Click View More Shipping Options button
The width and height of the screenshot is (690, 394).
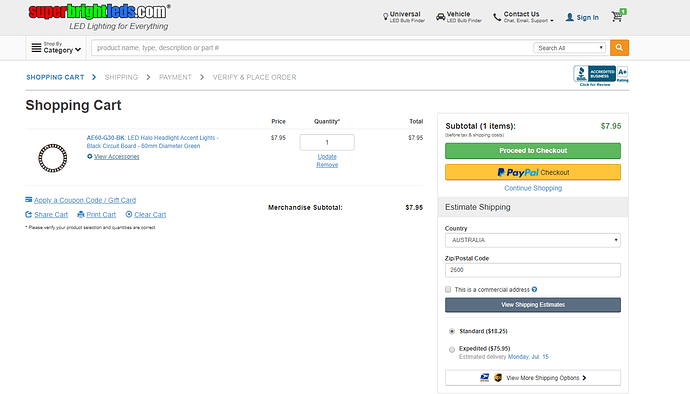tap(533, 378)
